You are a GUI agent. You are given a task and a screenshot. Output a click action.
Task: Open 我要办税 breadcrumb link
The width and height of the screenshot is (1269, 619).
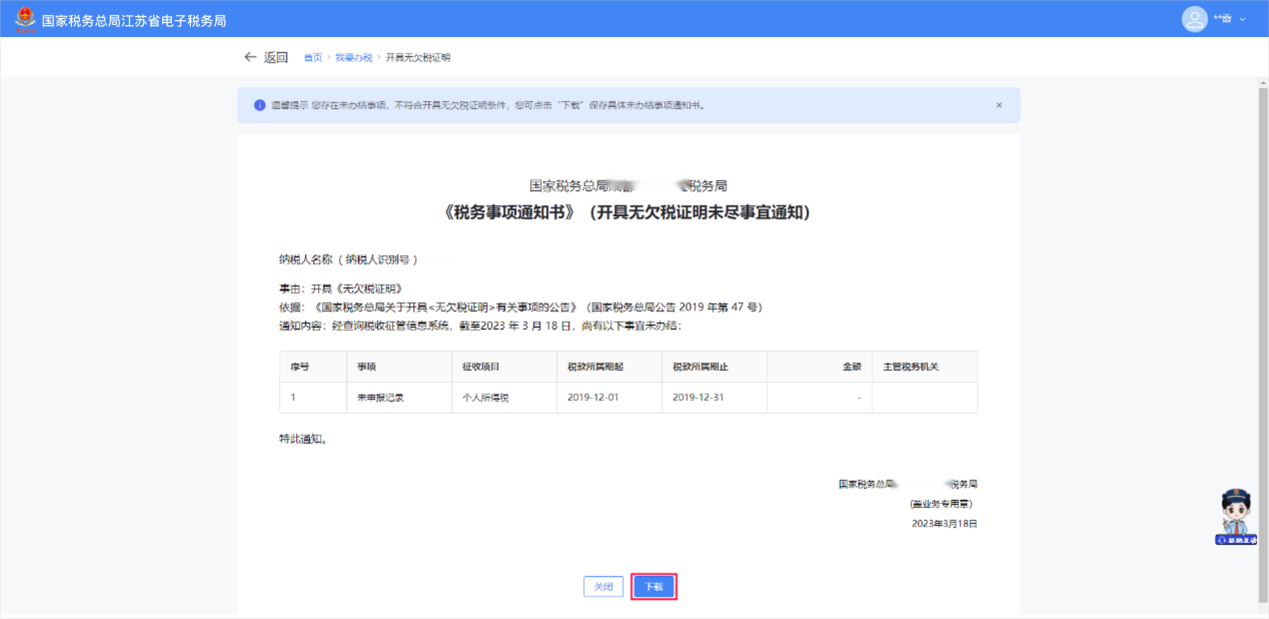[x=353, y=58]
